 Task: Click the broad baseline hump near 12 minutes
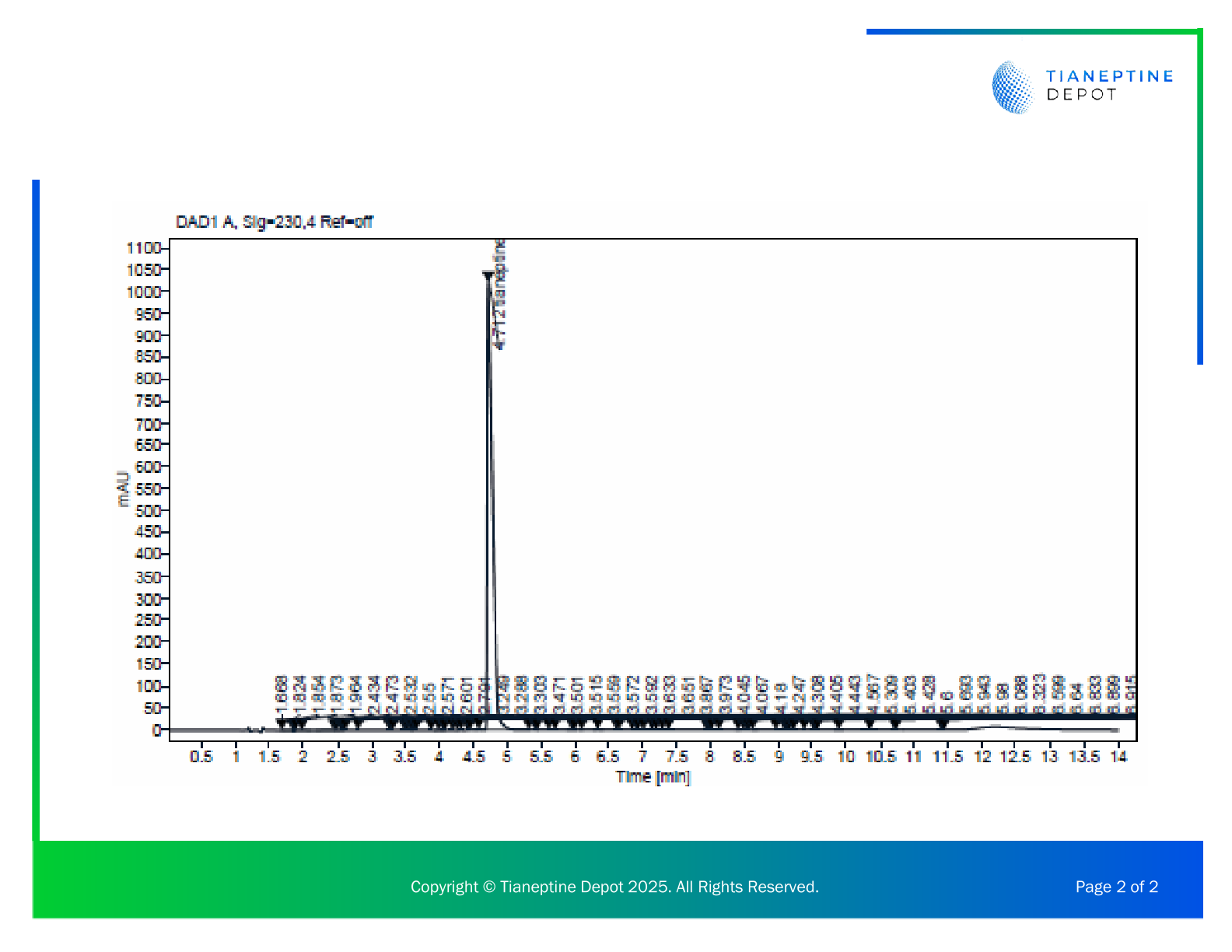(x=996, y=726)
